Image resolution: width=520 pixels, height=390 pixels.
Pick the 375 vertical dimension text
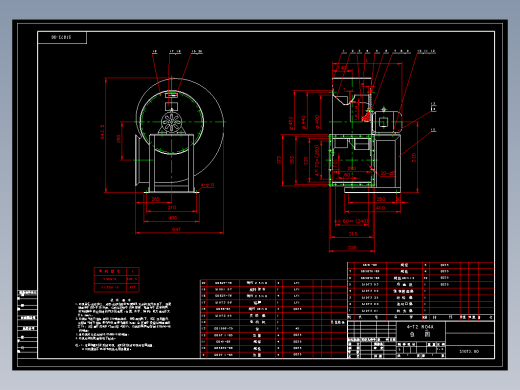[x=279, y=160]
